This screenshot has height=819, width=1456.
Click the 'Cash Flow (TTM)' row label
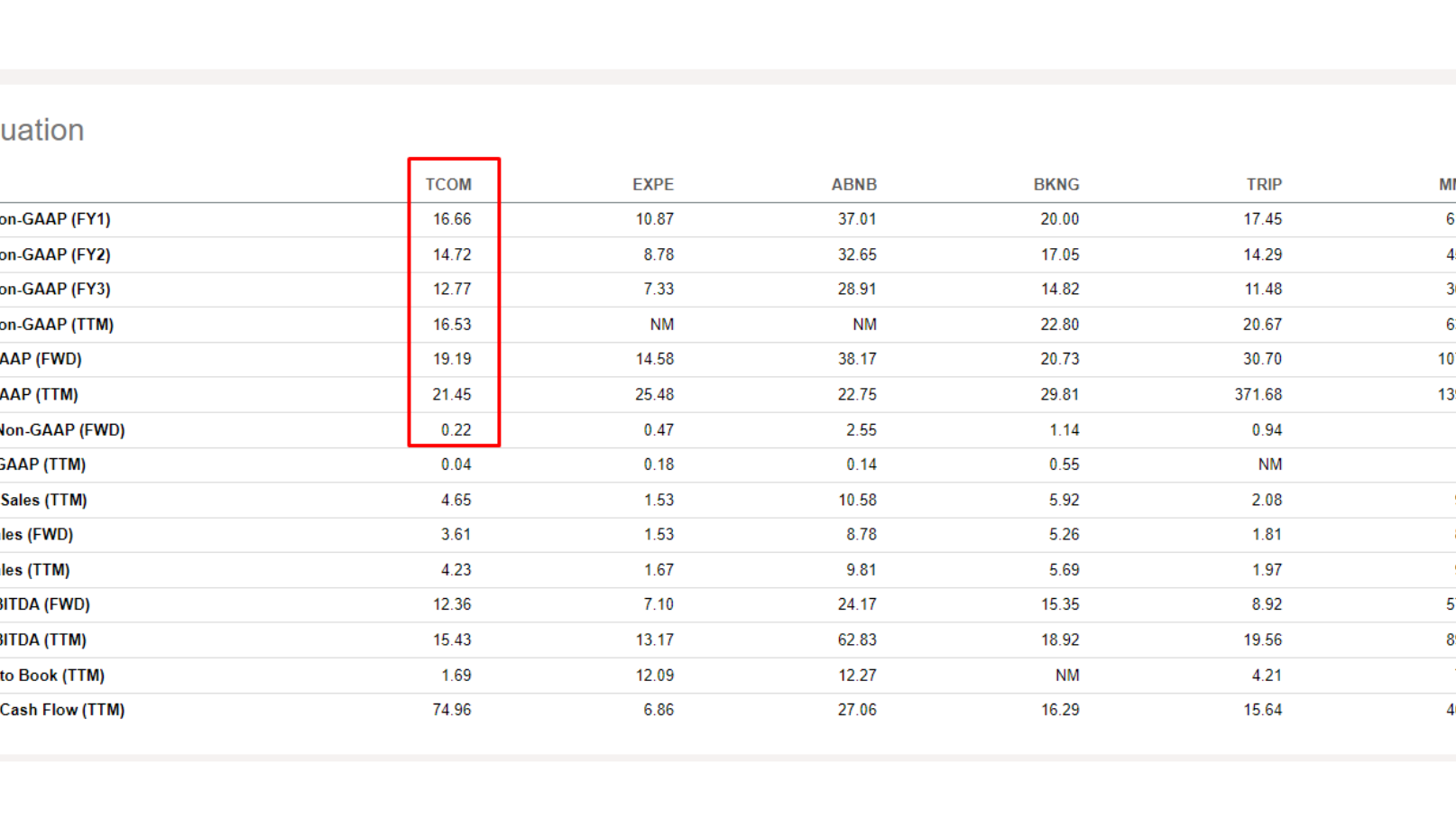(62, 710)
